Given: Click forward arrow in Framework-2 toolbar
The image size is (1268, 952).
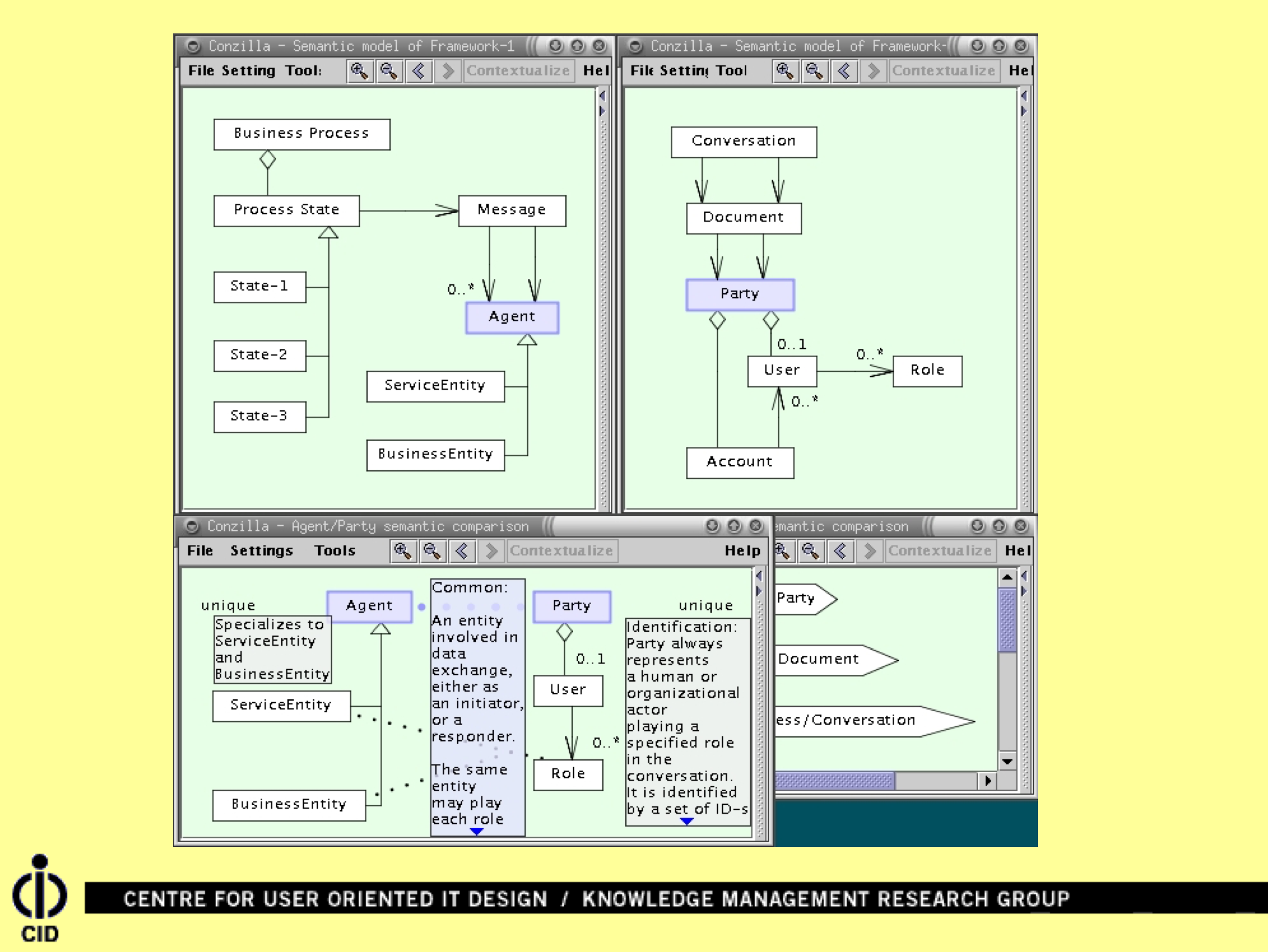Looking at the screenshot, I should coord(874,71).
